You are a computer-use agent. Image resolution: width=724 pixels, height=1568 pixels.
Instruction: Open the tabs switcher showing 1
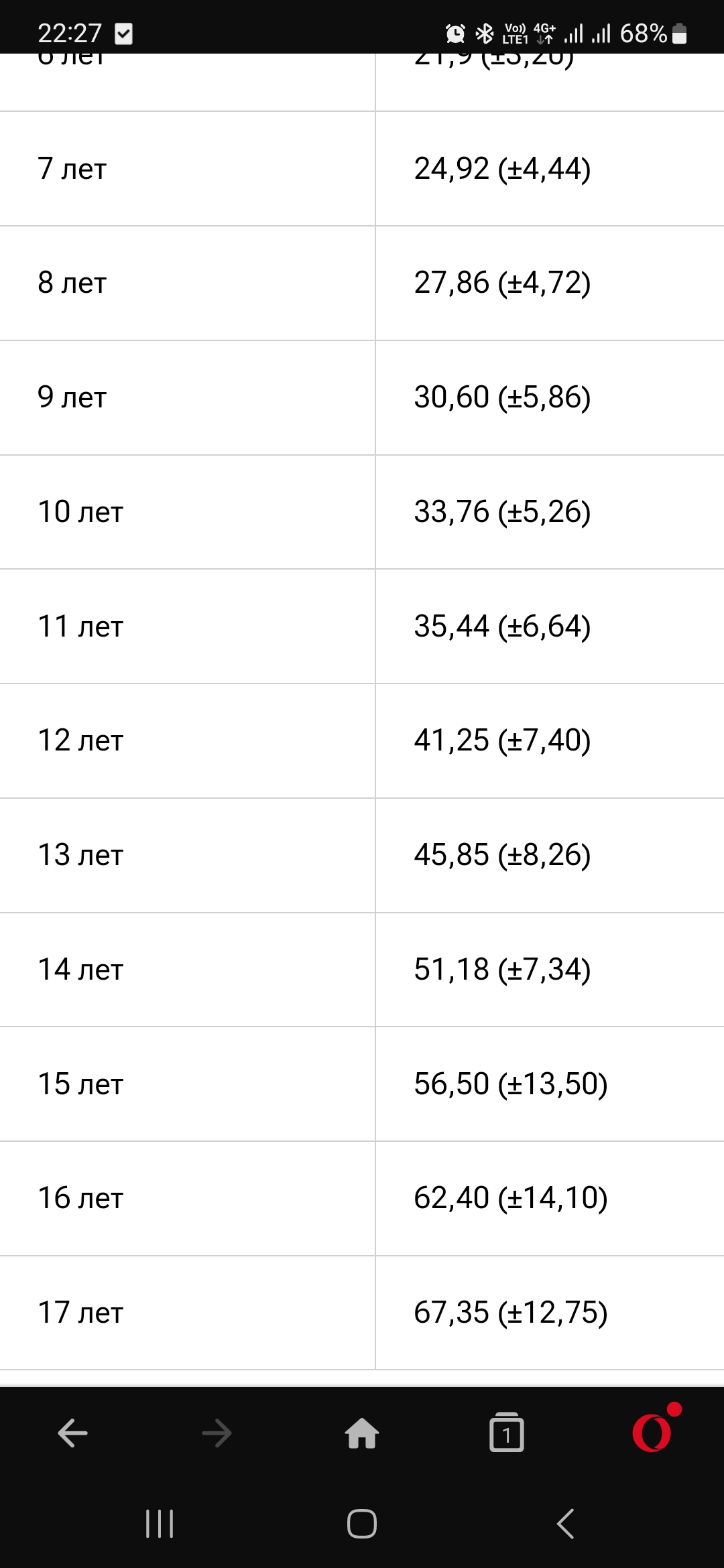point(507,1432)
